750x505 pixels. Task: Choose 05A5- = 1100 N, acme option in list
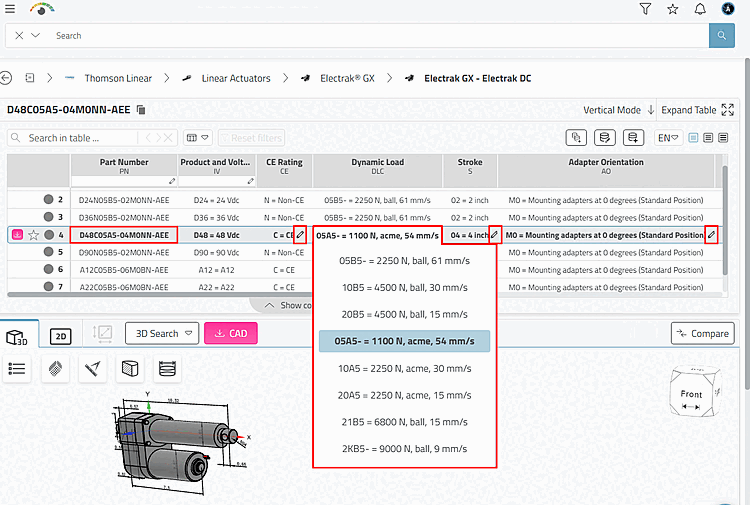[x=404, y=341]
